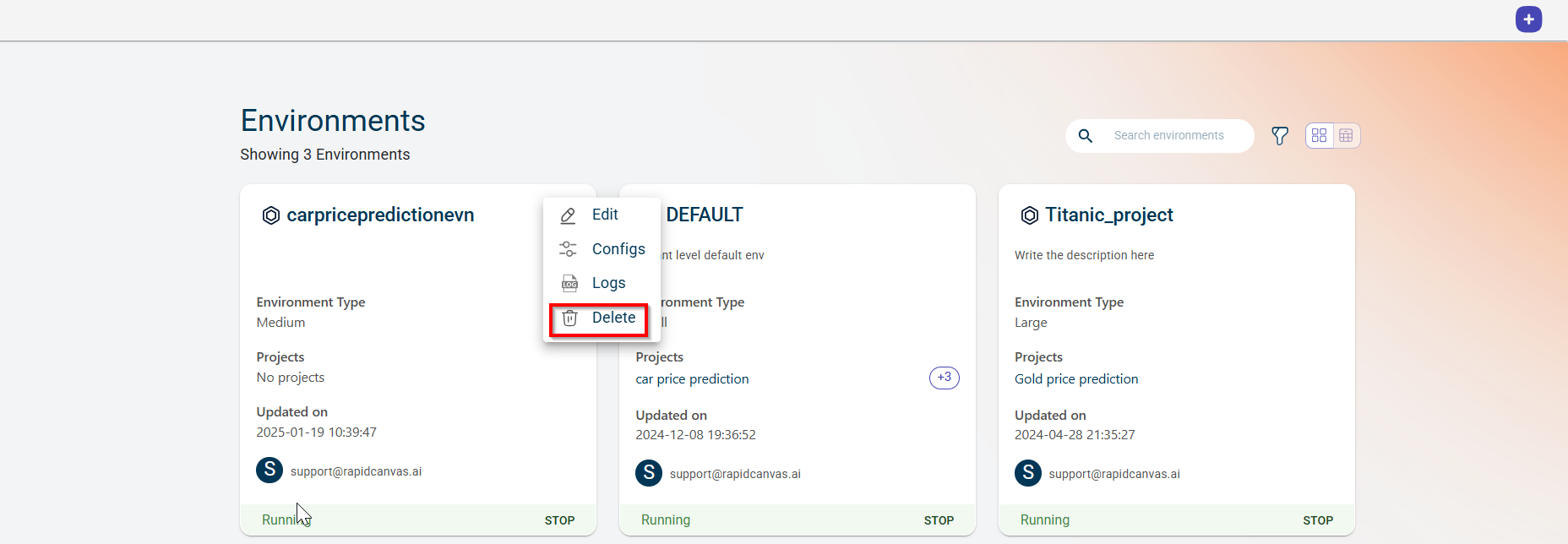Select Edit from the context menu
The image size is (1568, 544).
[x=603, y=215]
